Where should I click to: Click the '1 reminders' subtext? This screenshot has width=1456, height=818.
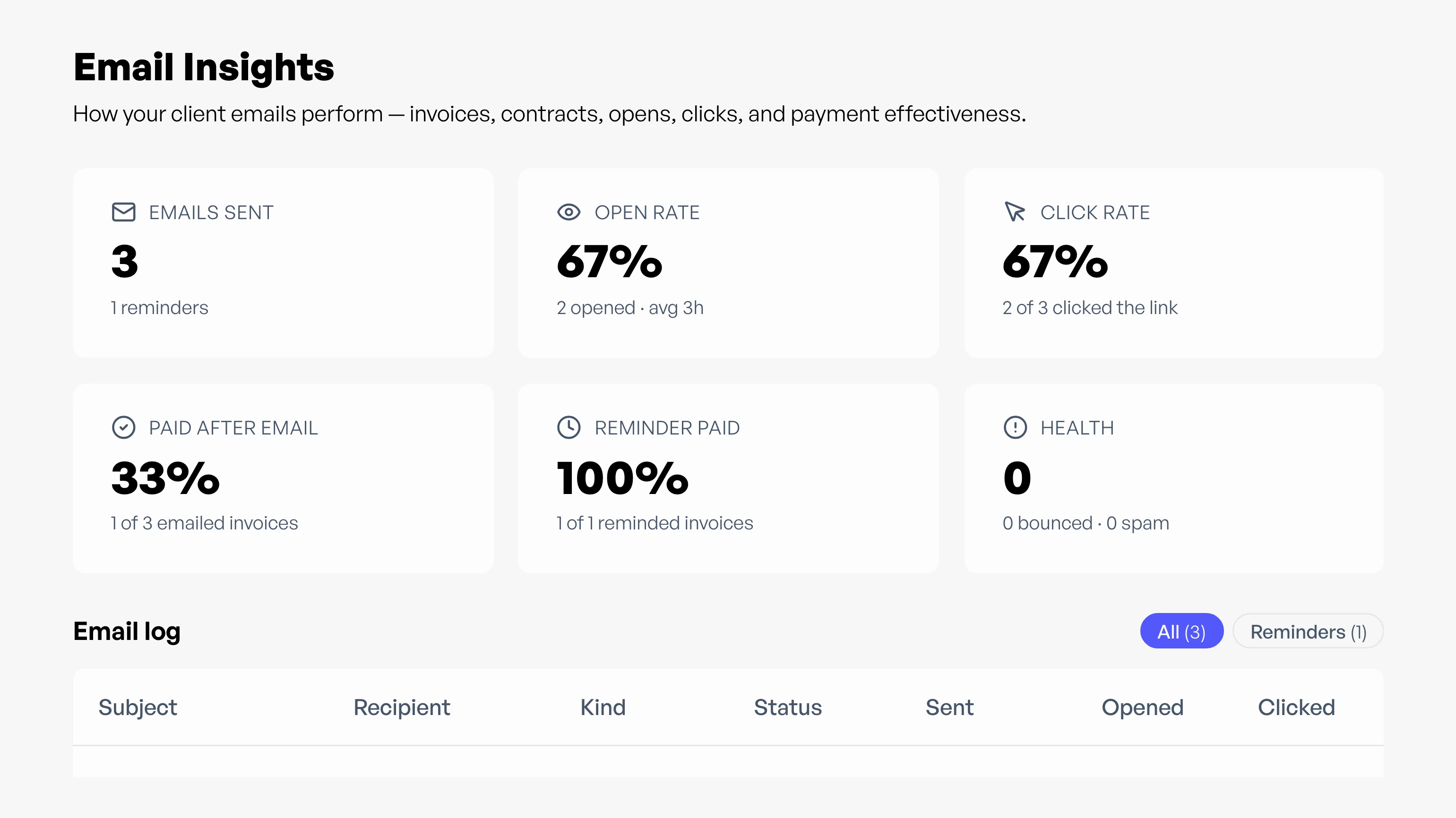pos(159,308)
